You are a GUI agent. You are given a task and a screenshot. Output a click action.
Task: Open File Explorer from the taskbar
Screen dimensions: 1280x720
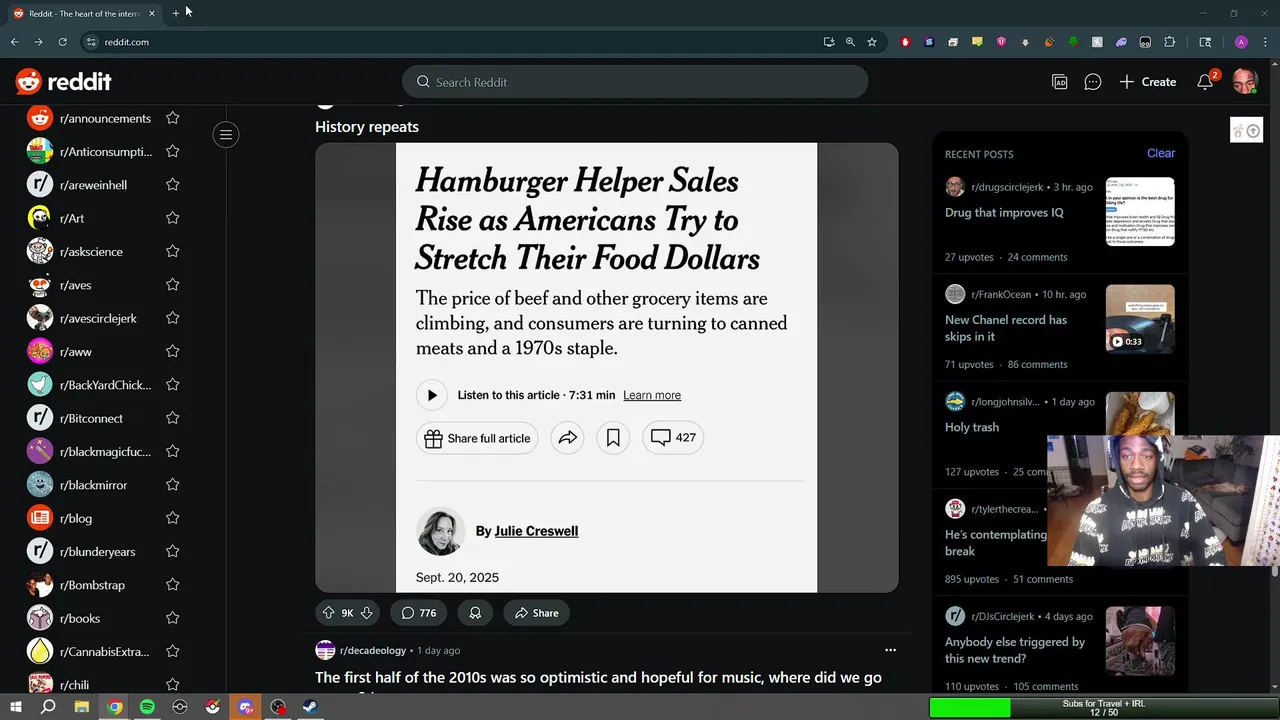point(82,707)
